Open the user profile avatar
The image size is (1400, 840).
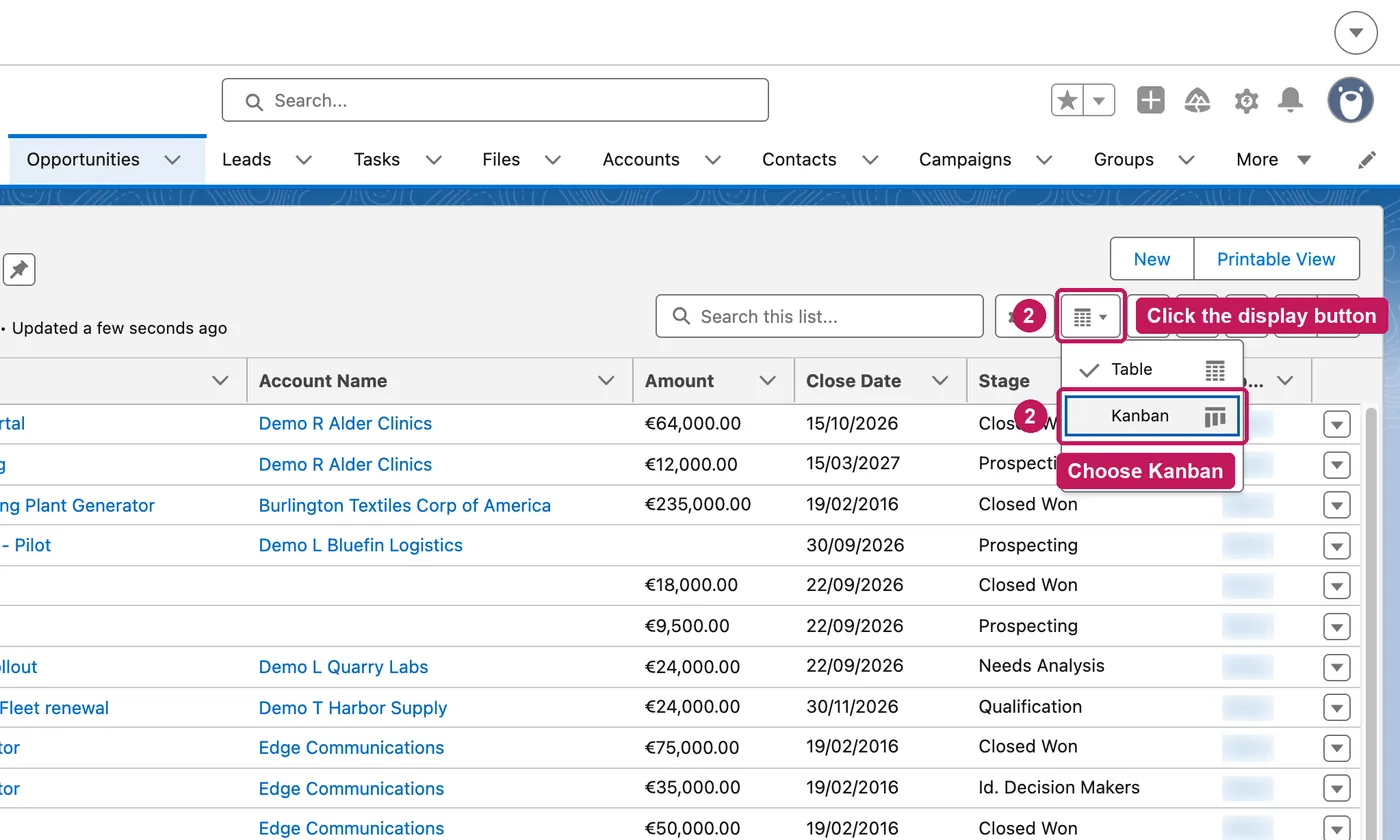coord(1350,100)
